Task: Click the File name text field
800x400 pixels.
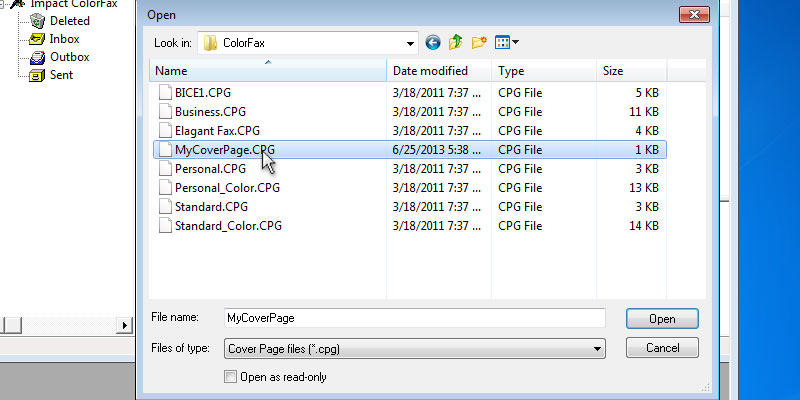Action: (x=414, y=317)
